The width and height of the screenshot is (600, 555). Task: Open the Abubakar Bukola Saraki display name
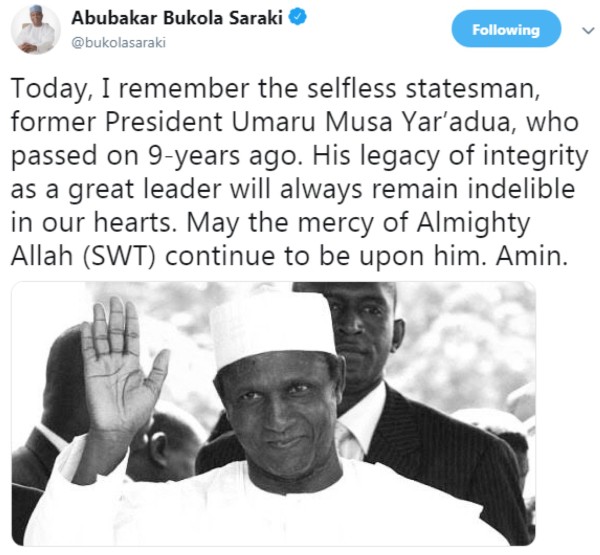point(177,18)
